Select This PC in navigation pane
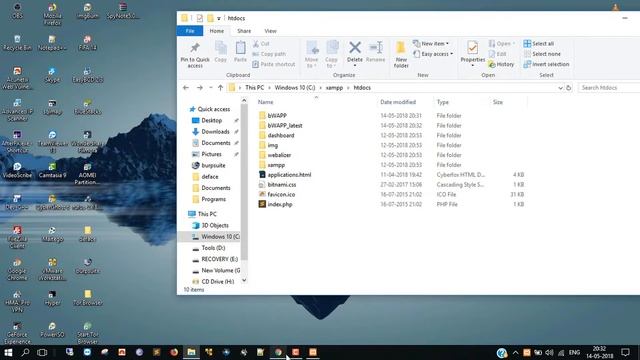This screenshot has height=360, width=640. pyautogui.click(x=207, y=214)
